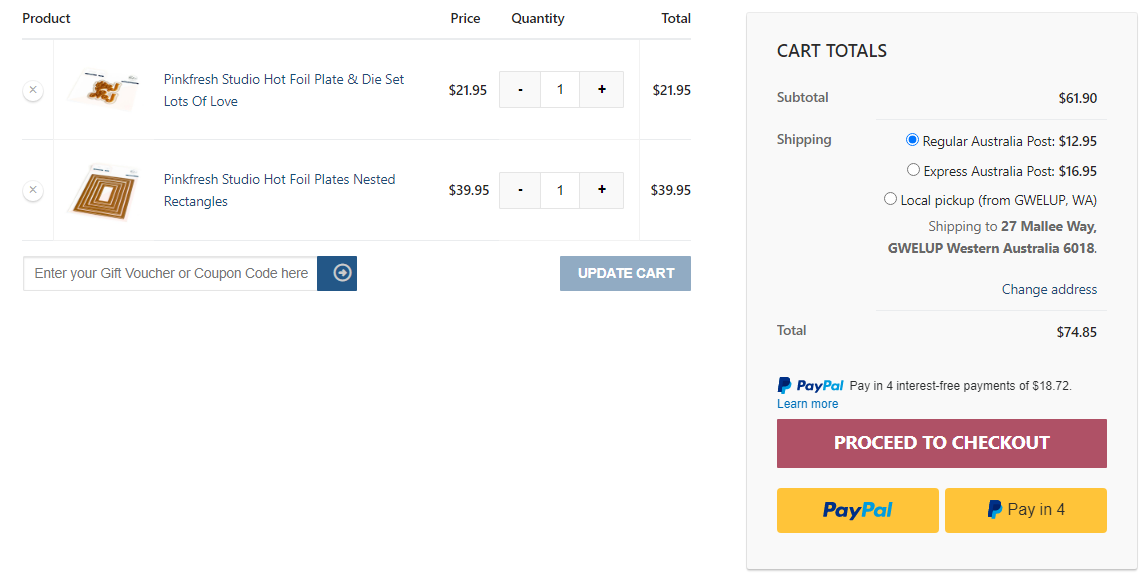
Task: Click the Nested Rectangles product thumbnail
Action: [104, 190]
